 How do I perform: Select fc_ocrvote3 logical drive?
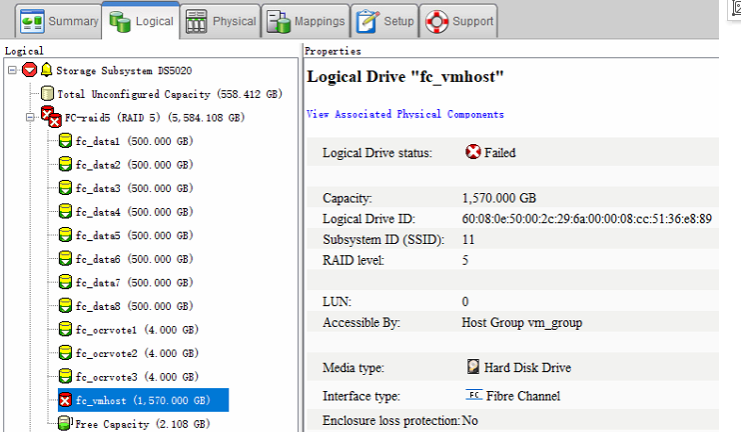coord(136,377)
